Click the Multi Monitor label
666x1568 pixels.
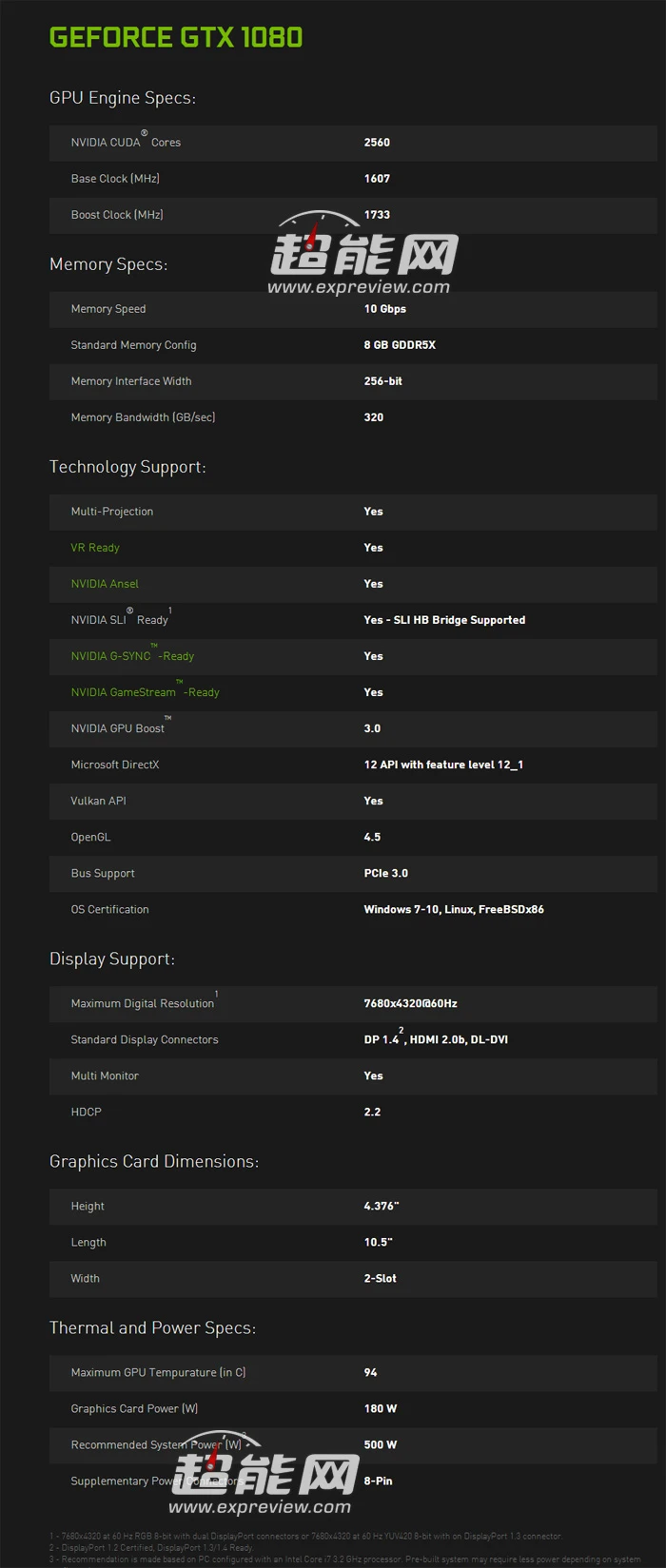point(105,1075)
